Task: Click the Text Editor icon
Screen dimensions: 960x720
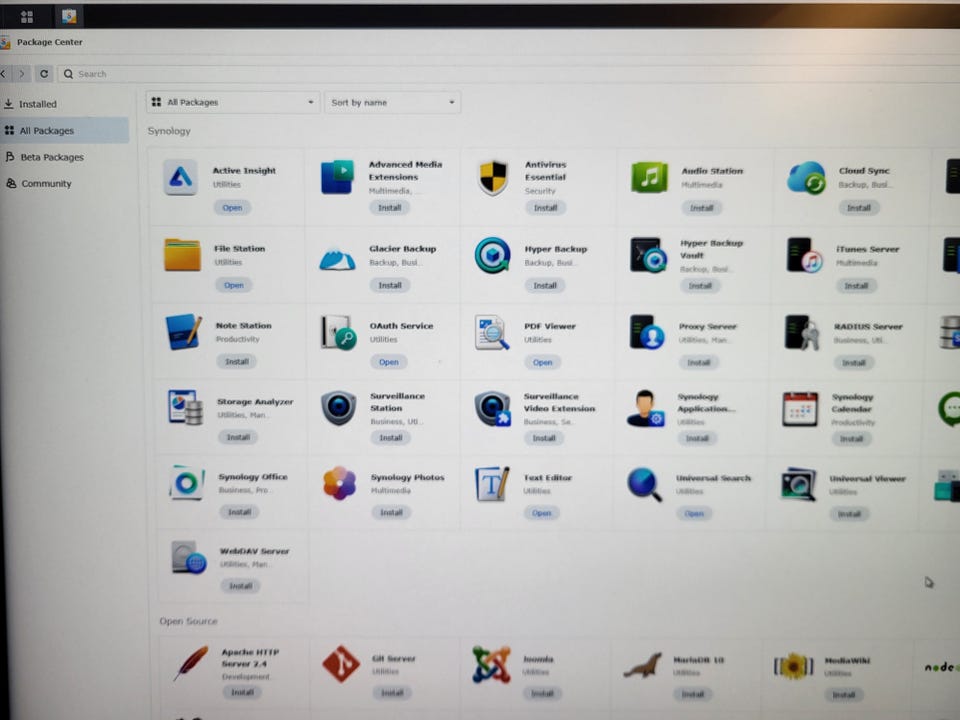Action: click(492, 484)
